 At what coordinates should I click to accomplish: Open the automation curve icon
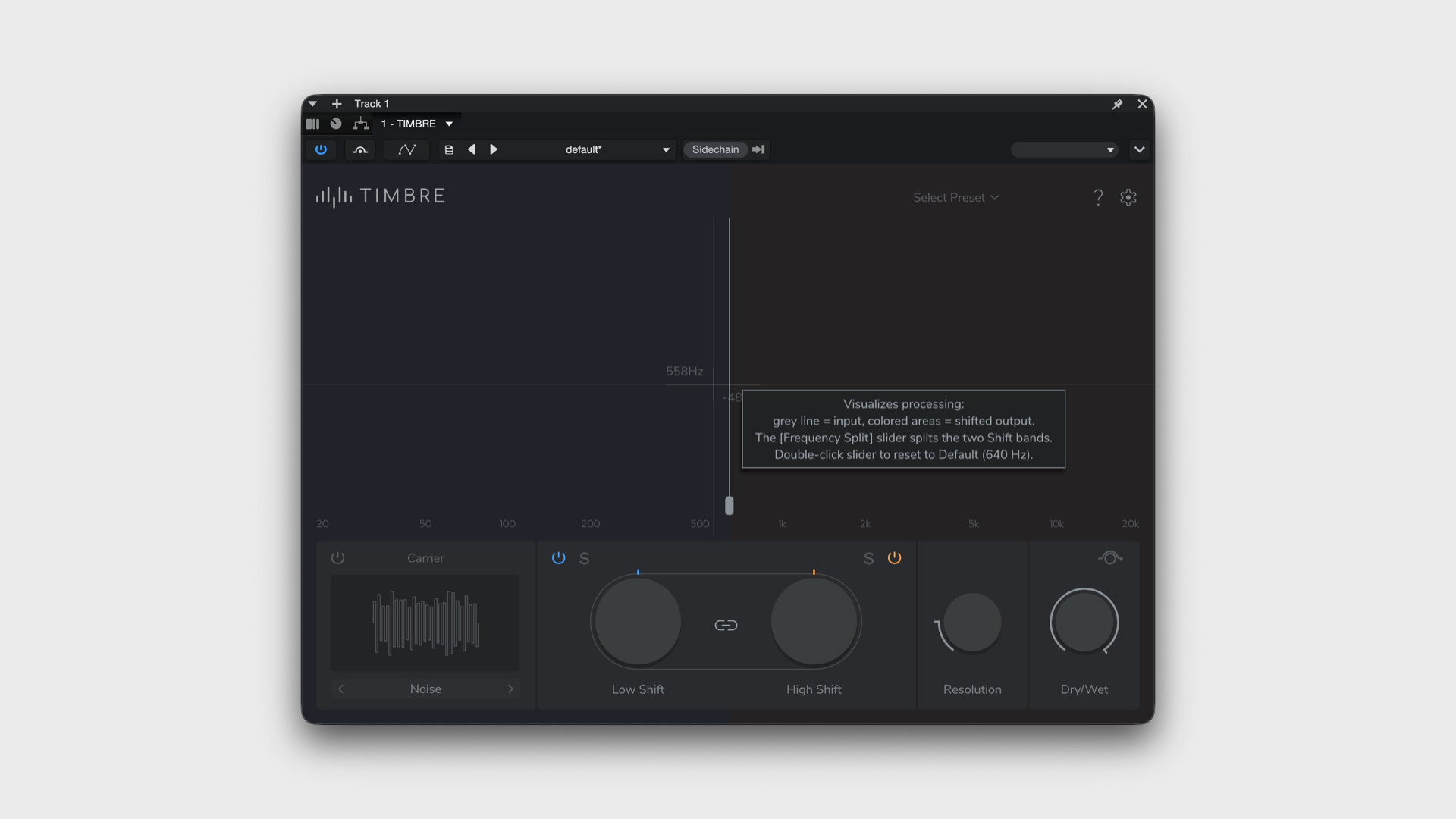407,149
